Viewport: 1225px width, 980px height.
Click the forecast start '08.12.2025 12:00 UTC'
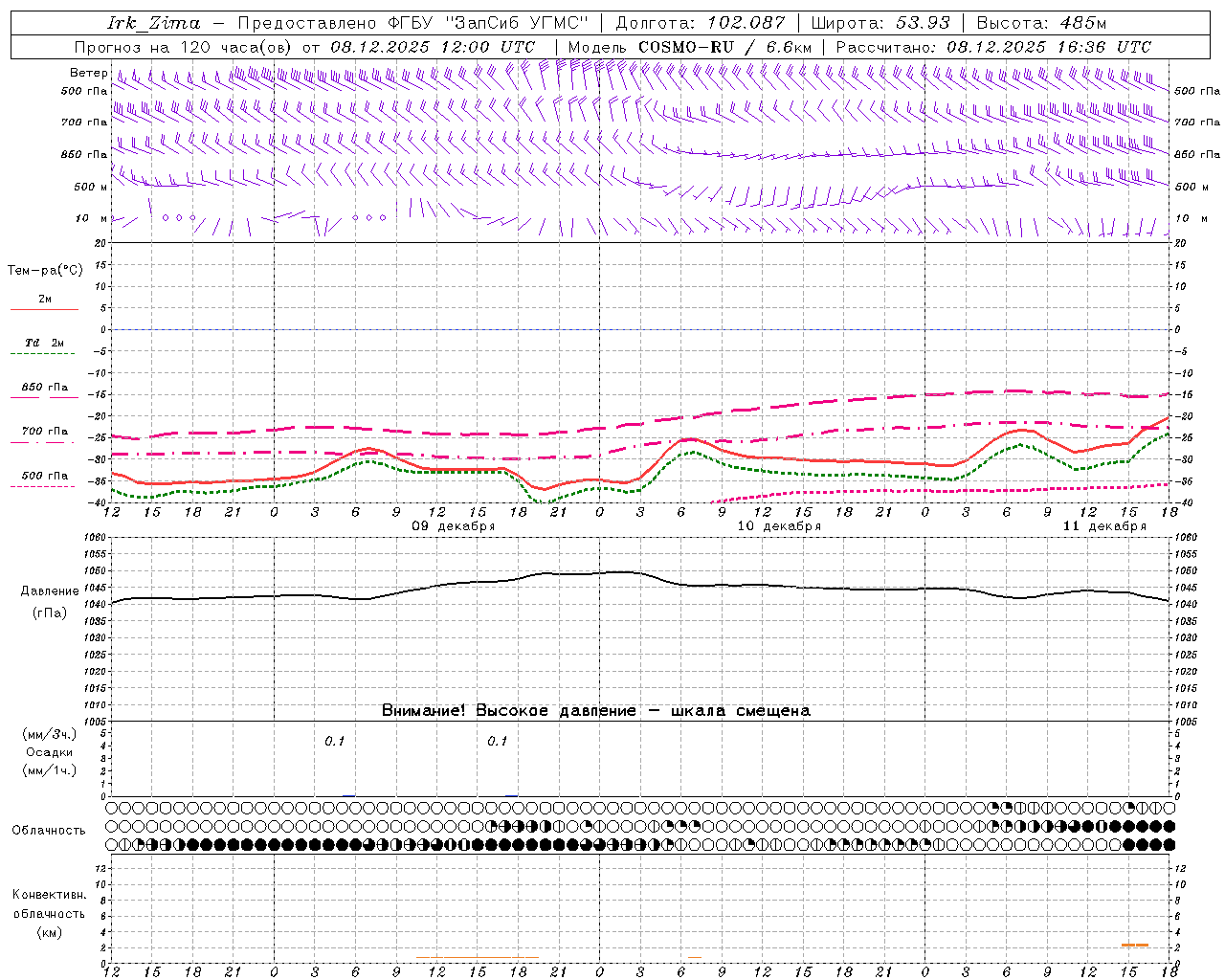tap(433, 47)
